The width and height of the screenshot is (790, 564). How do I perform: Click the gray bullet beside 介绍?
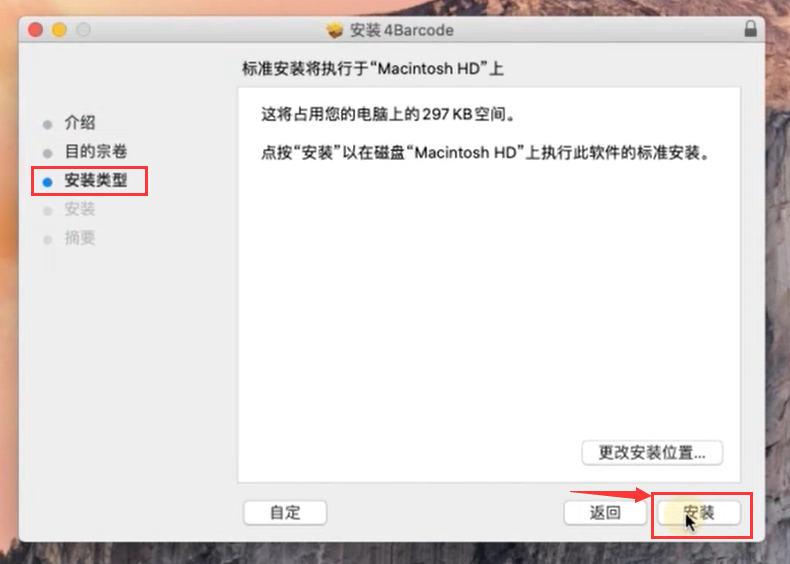coord(47,124)
